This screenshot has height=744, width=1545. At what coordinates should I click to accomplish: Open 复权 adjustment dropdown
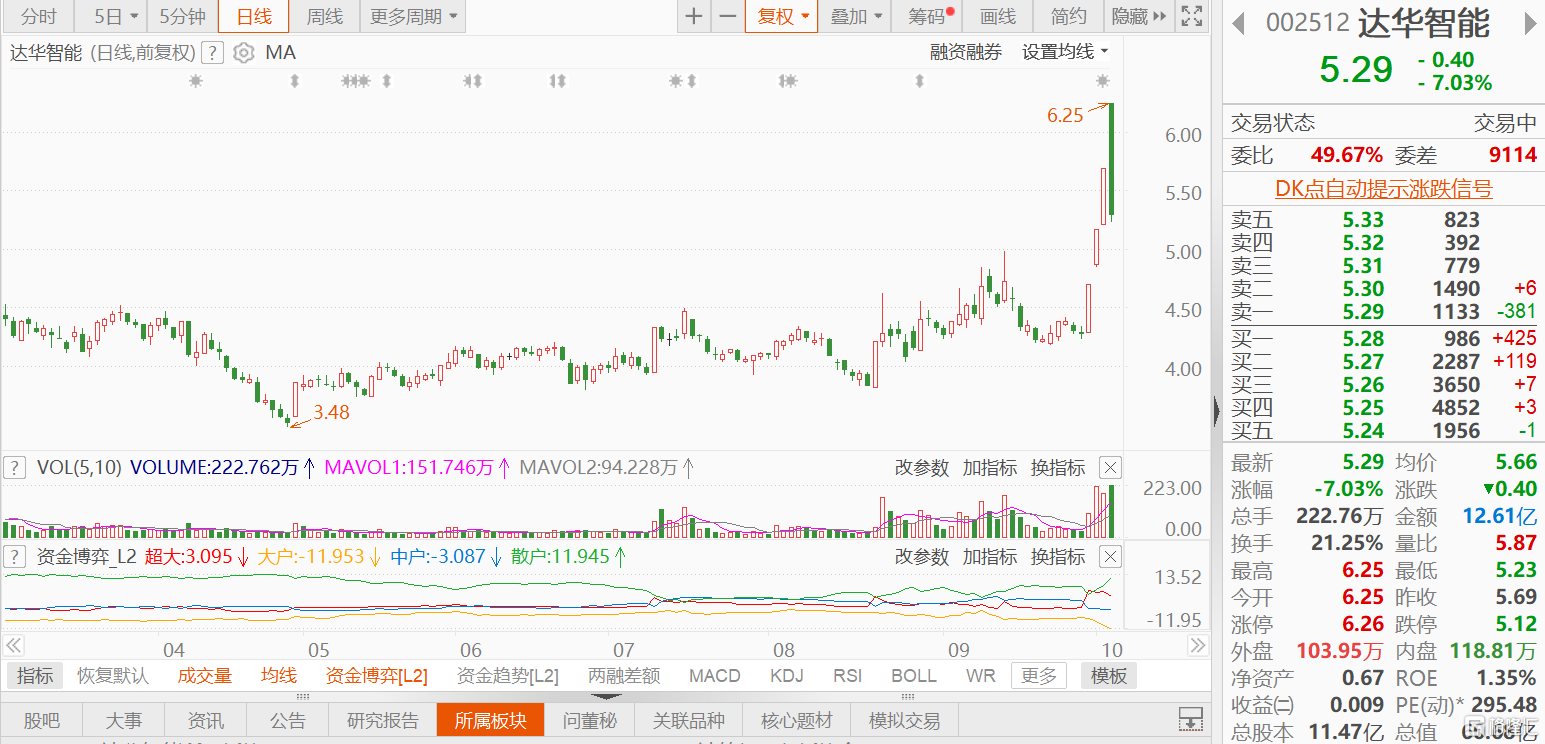[782, 16]
